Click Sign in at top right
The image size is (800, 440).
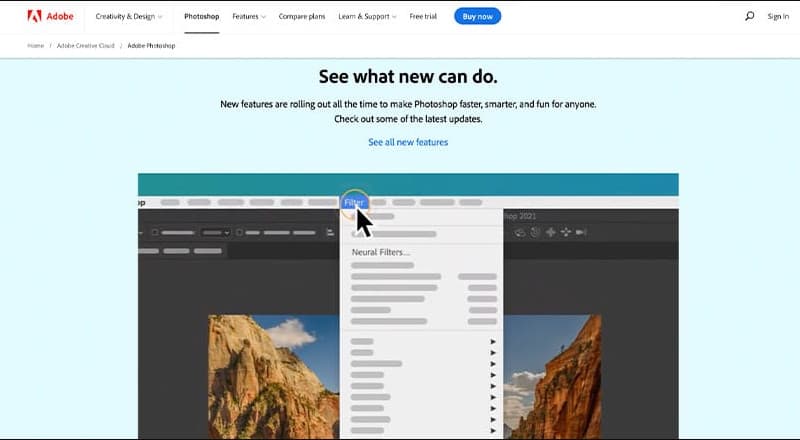coord(778,16)
